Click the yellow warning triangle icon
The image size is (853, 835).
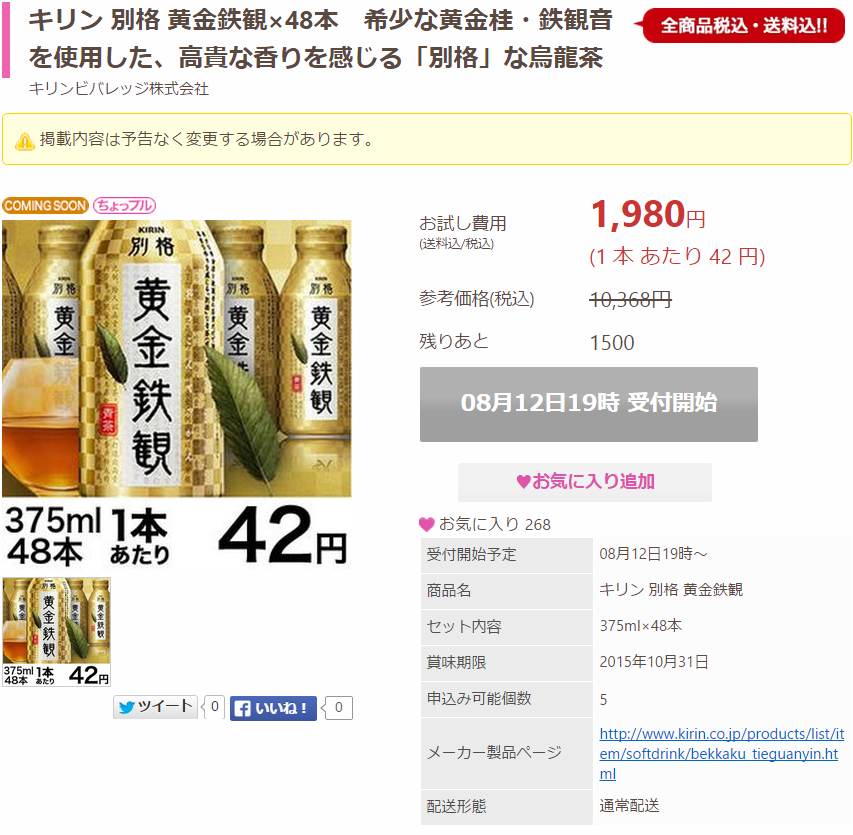pyautogui.click(x=24, y=141)
